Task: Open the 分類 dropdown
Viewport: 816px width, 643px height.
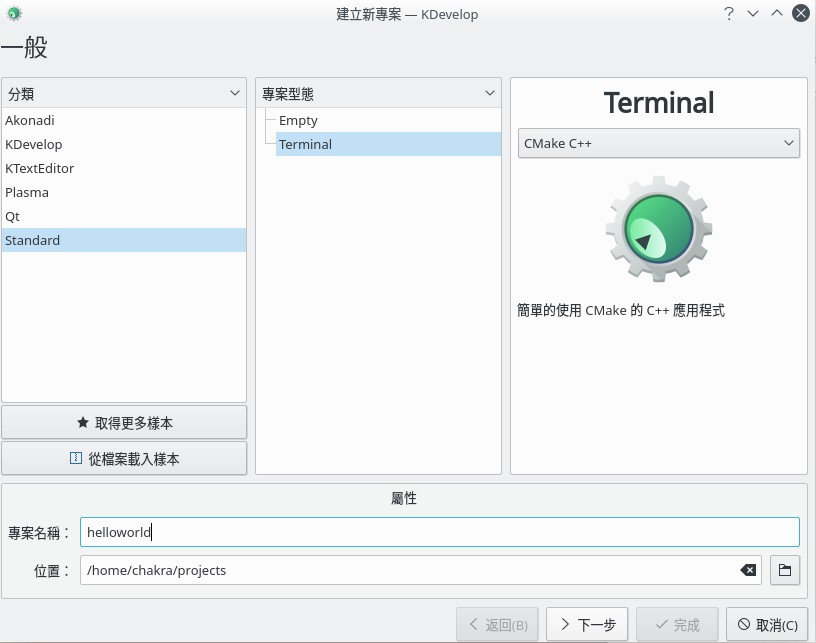Action: point(235,93)
